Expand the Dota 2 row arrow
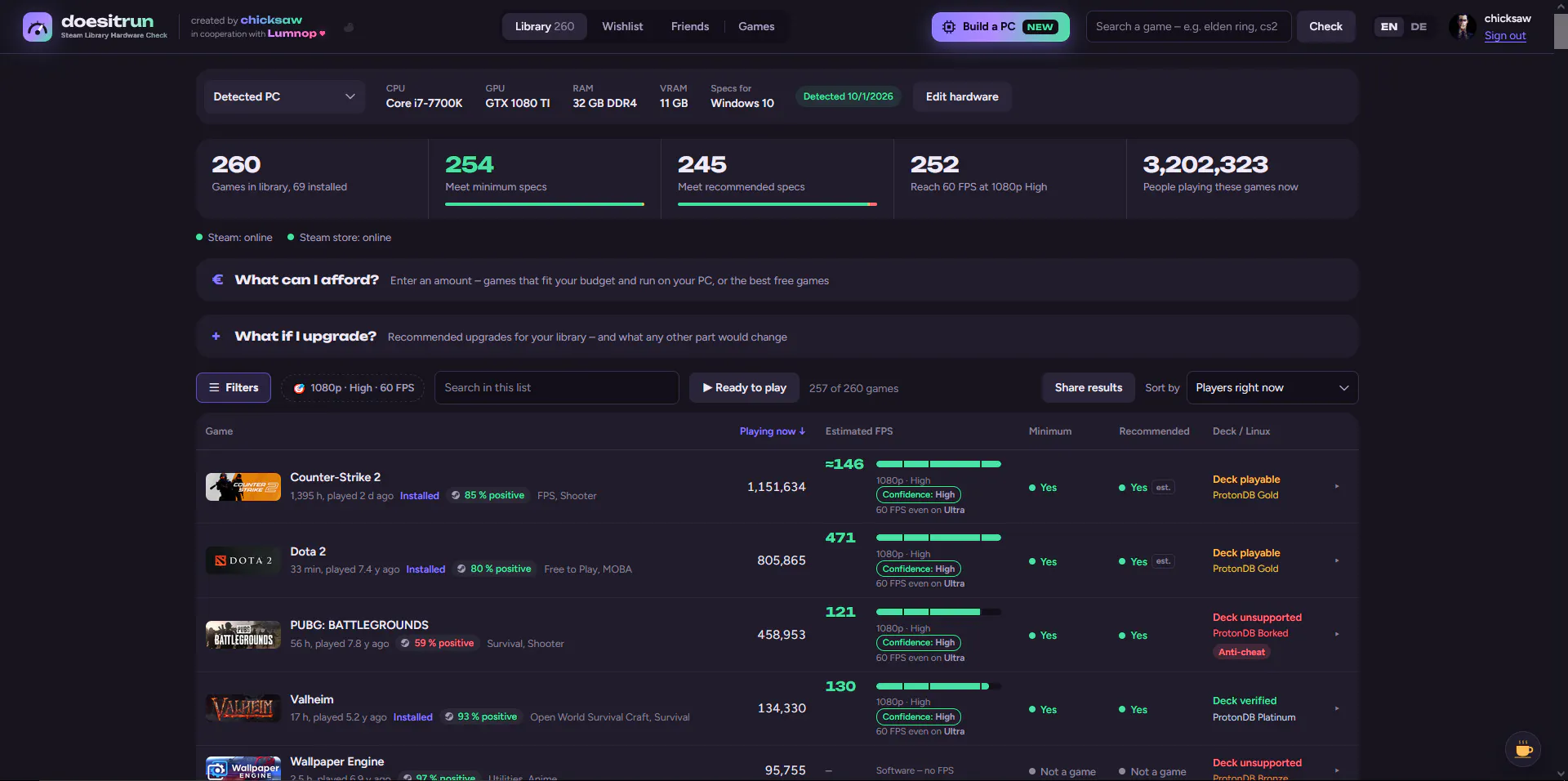The image size is (1568, 781). (x=1337, y=560)
